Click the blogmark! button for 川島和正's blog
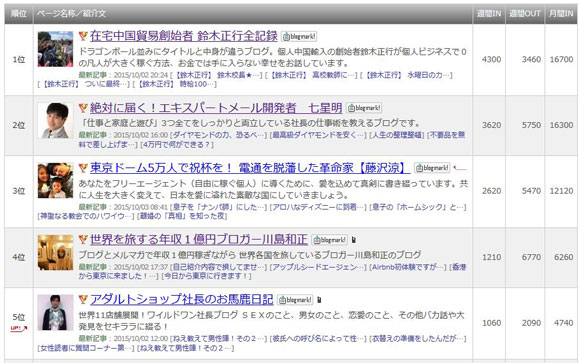The image size is (580, 363). [x=330, y=240]
